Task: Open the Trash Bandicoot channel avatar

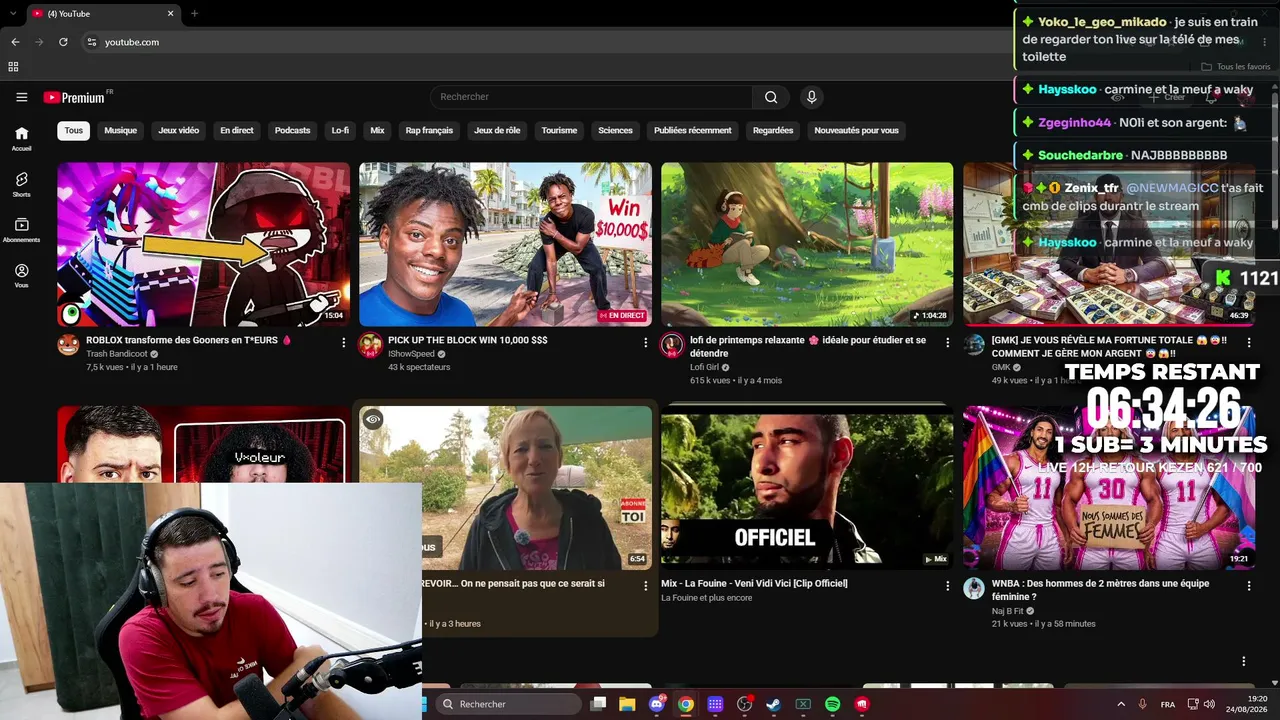Action: [x=68, y=346]
